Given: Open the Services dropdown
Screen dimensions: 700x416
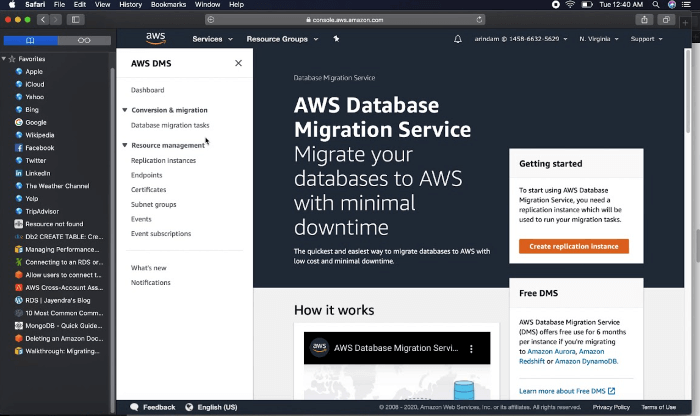Looking at the screenshot, I should 212,39.
